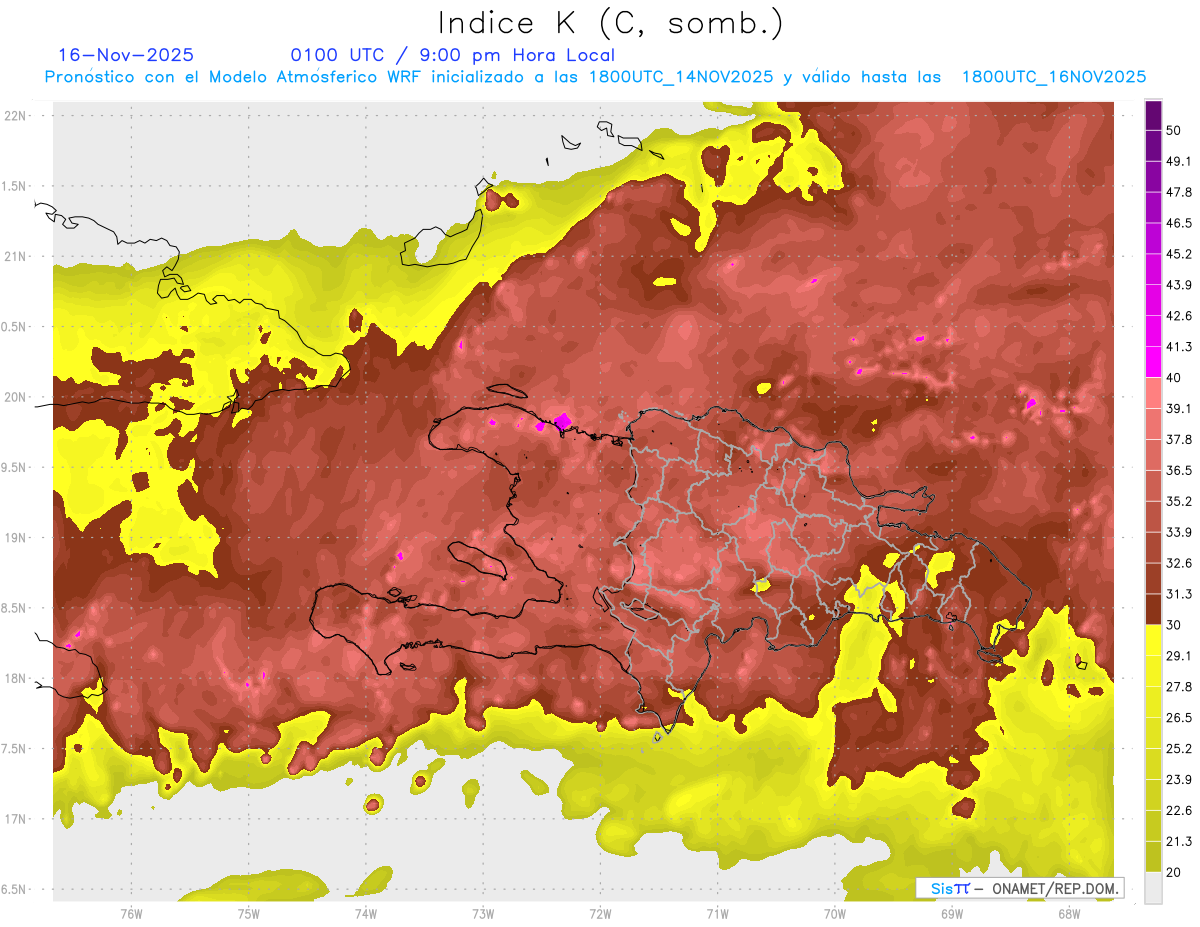The image size is (1200, 927).
Task: Click the '27.8' colorbar label
Action: point(1179,687)
